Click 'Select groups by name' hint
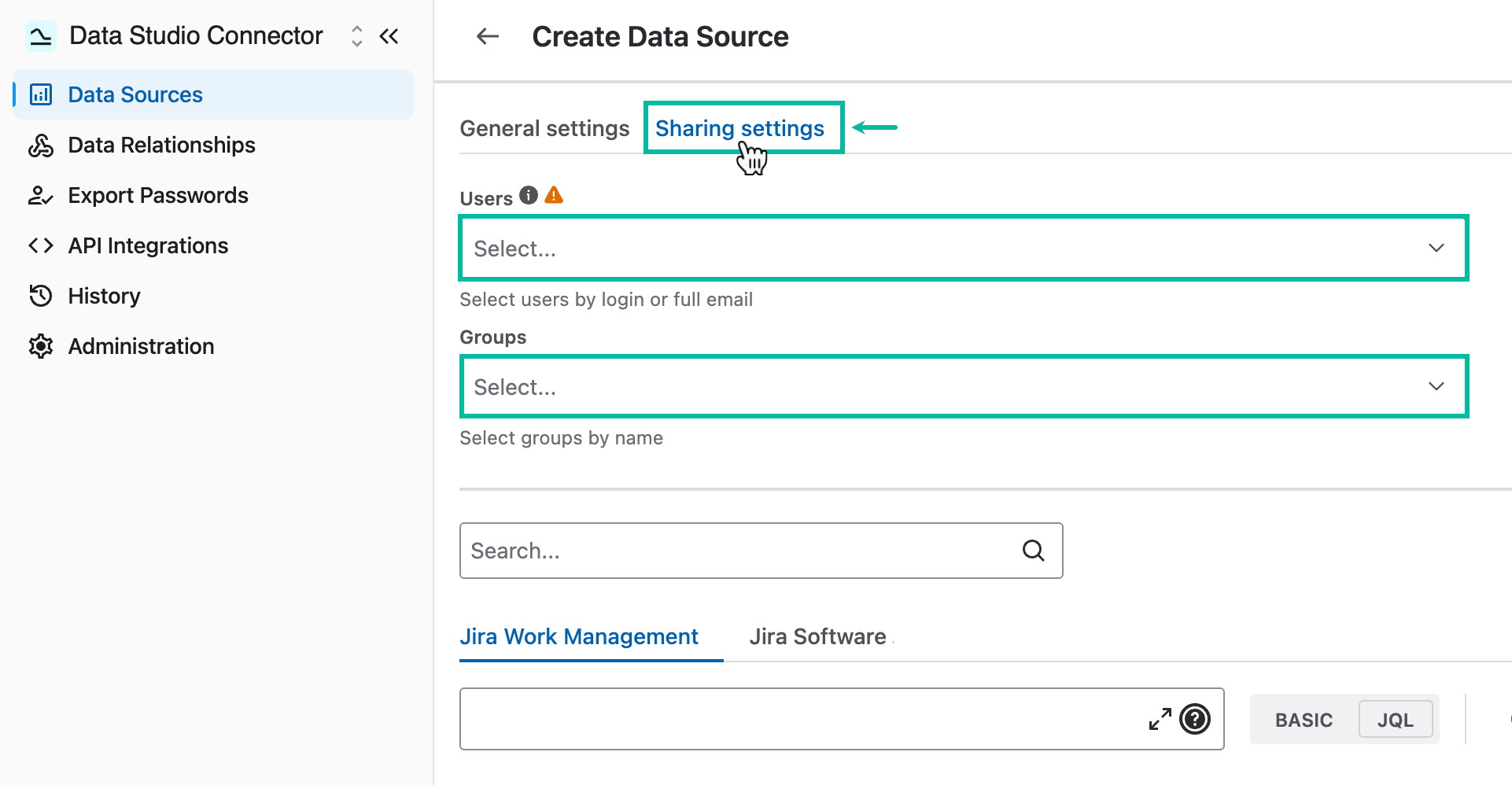Image resolution: width=1512 pixels, height=785 pixels. click(562, 438)
